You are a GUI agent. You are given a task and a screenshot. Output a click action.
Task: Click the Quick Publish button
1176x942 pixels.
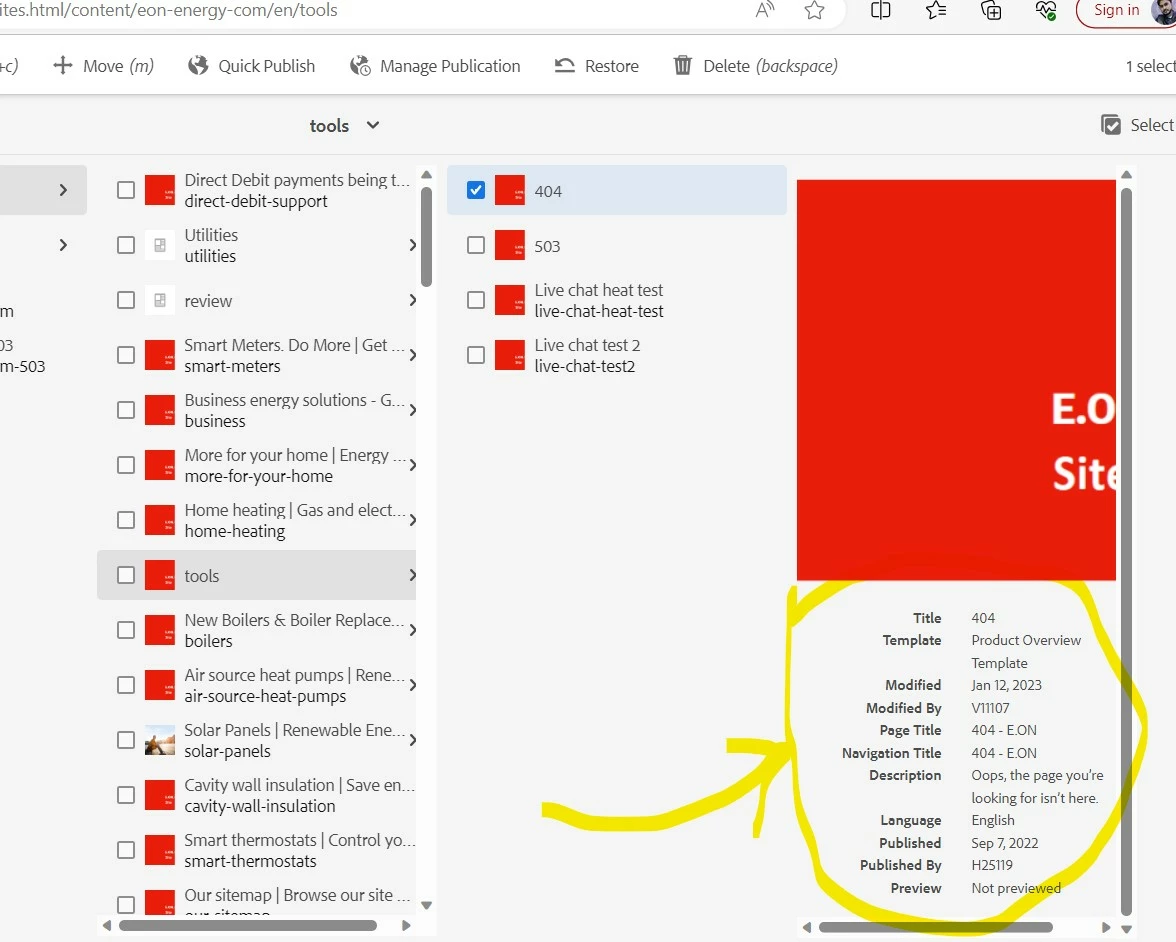[251, 65]
